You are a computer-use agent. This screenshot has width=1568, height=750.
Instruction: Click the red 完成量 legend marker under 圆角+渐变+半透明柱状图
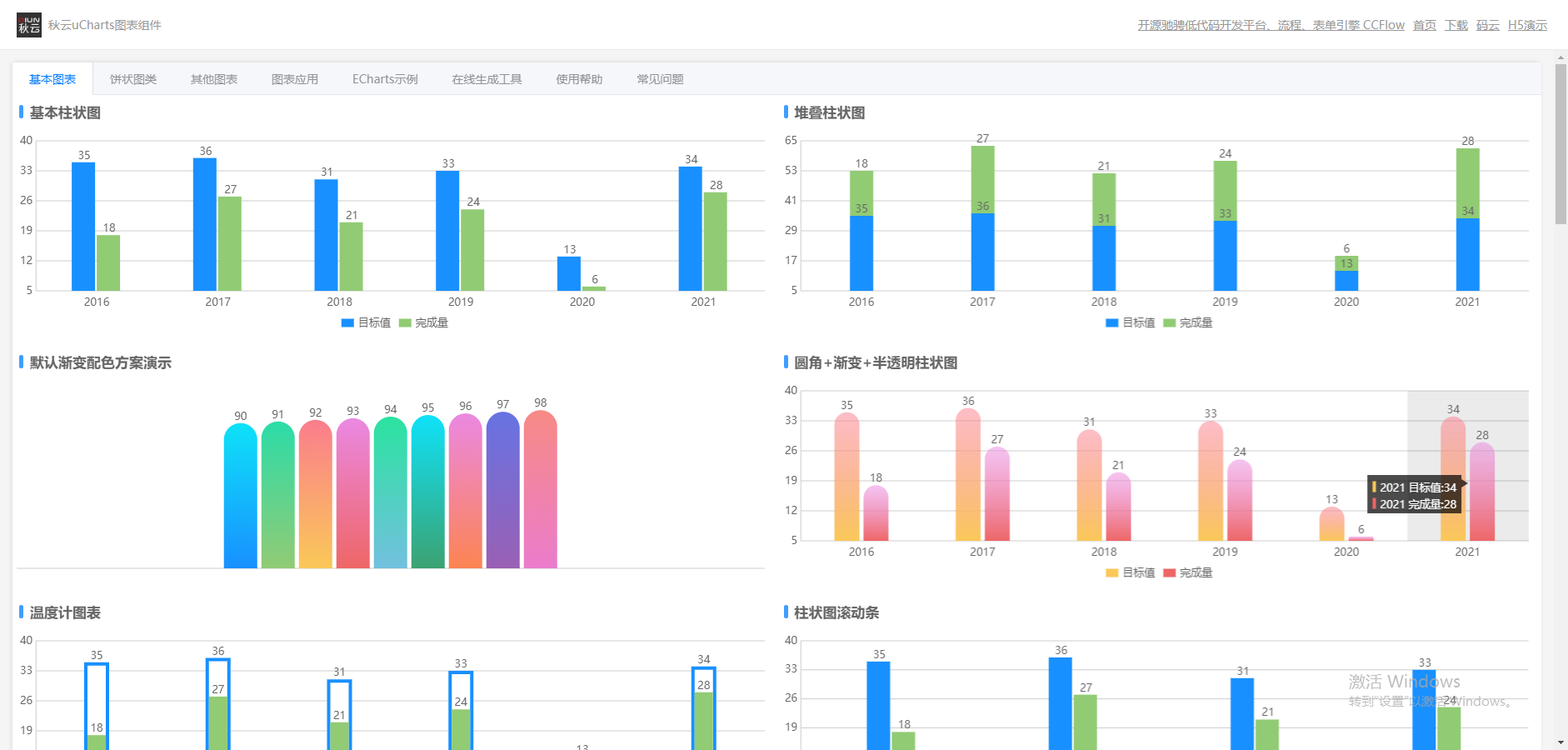(1169, 572)
